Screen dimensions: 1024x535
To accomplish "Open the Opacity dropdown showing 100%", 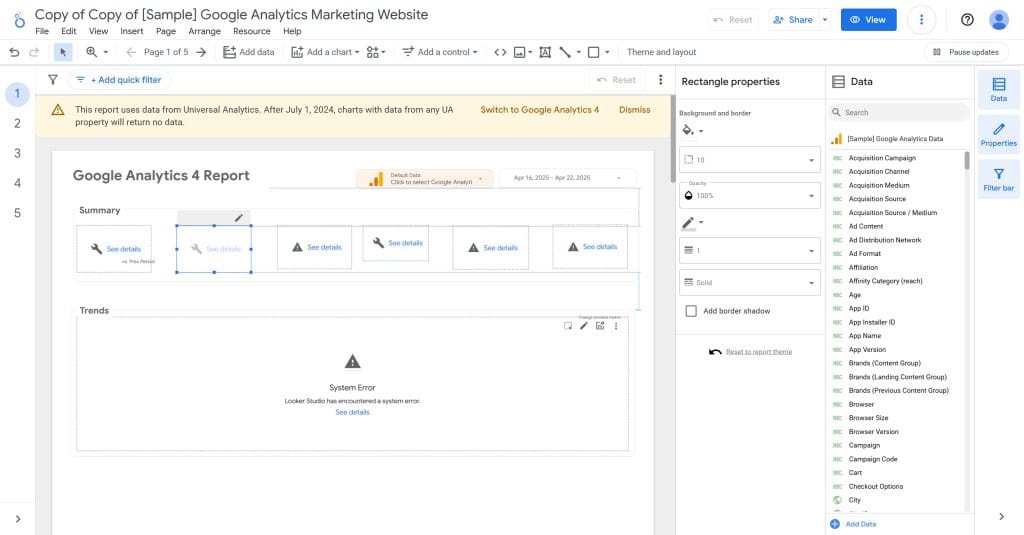I will 750,195.
